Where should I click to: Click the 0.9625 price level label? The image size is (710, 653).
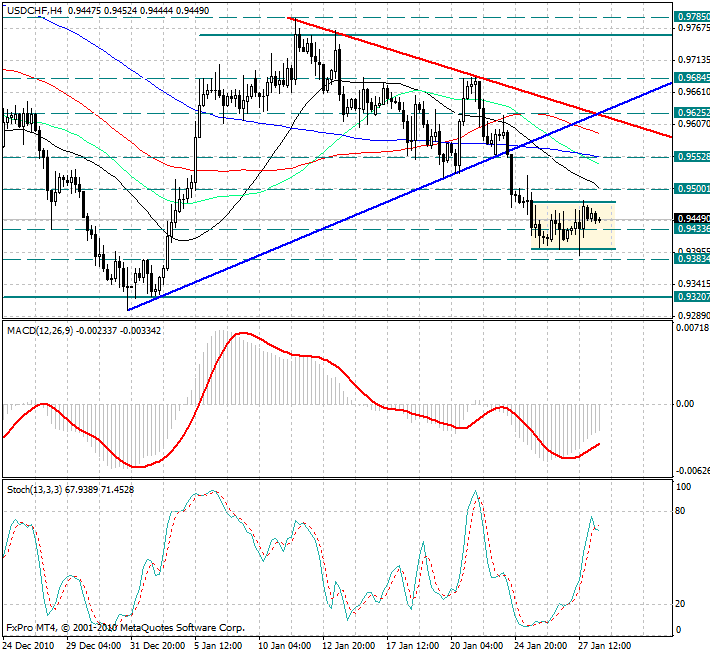pyautogui.click(x=692, y=112)
